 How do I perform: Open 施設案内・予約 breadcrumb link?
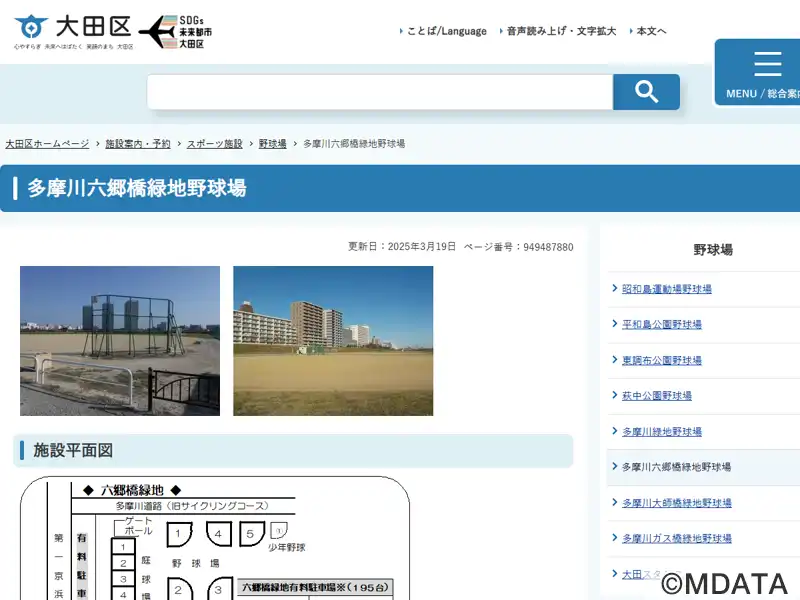tap(138, 144)
